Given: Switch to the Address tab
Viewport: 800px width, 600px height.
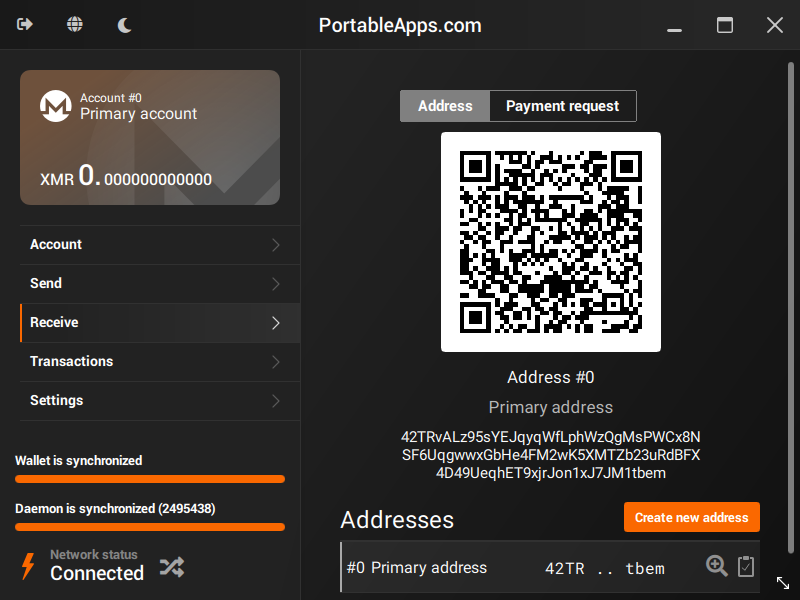Looking at the screenshot, I should (445, 106).
